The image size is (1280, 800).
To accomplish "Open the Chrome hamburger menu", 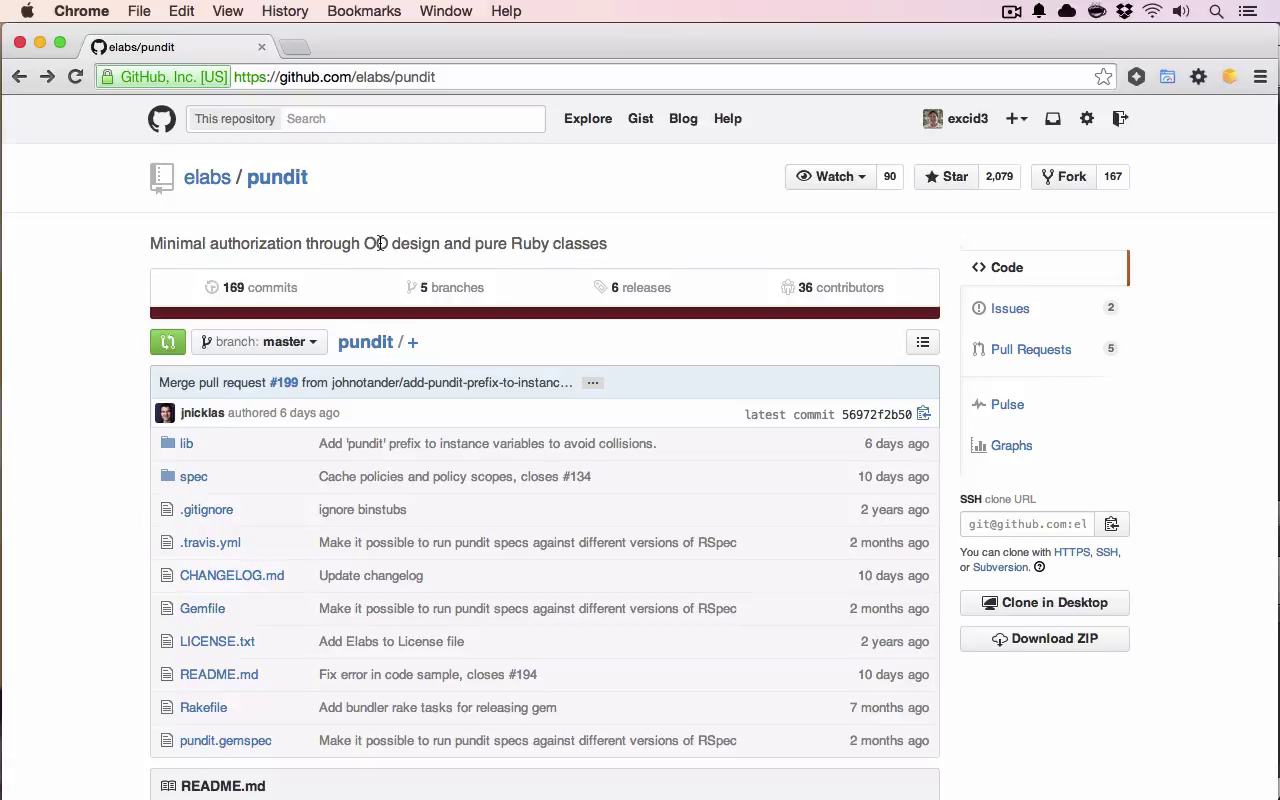I will (1260, 77).
